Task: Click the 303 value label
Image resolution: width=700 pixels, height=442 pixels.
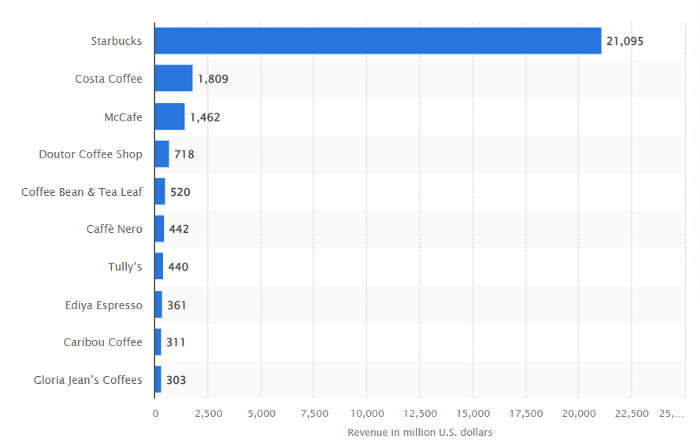Action: tap(176, 380)
